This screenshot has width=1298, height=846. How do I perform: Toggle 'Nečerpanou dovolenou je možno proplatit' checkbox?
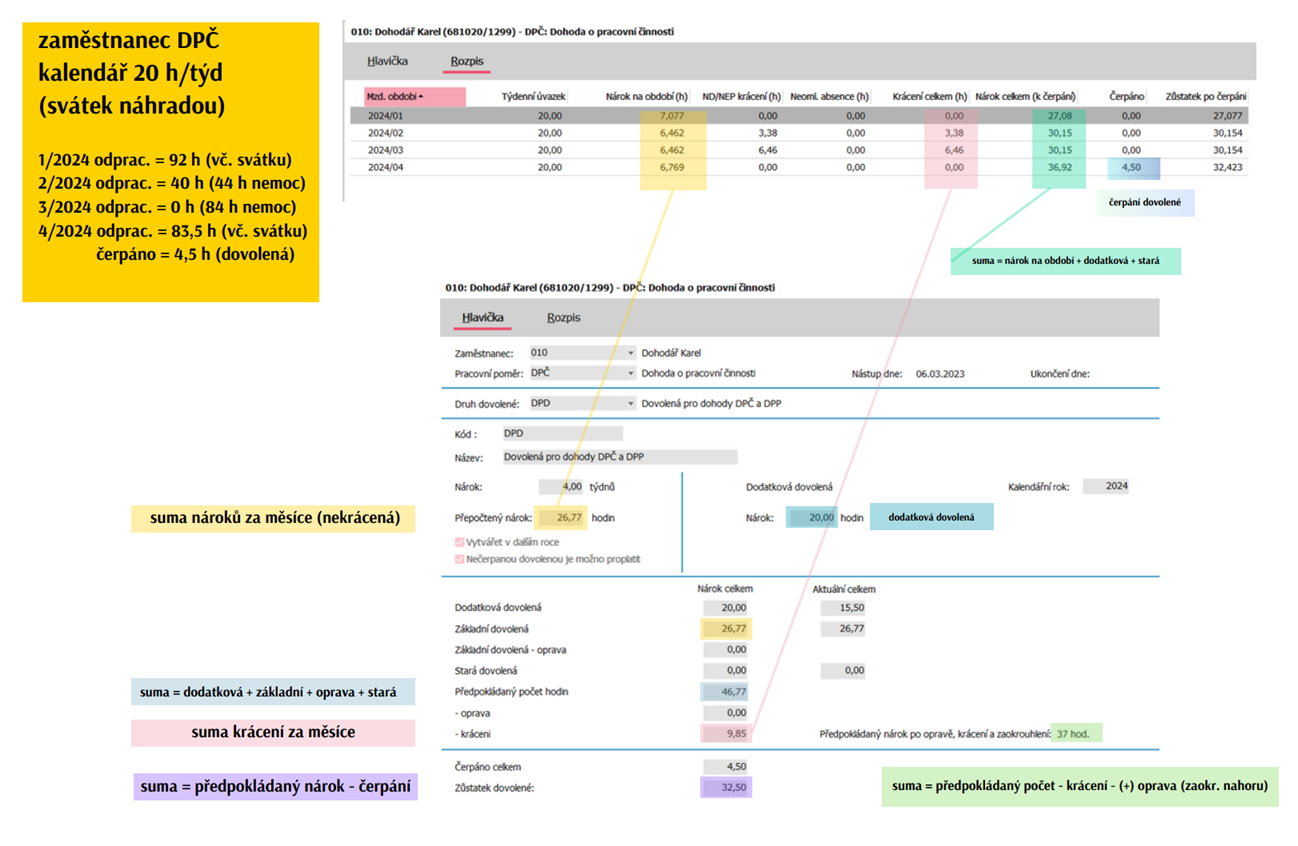coord(460,559)
